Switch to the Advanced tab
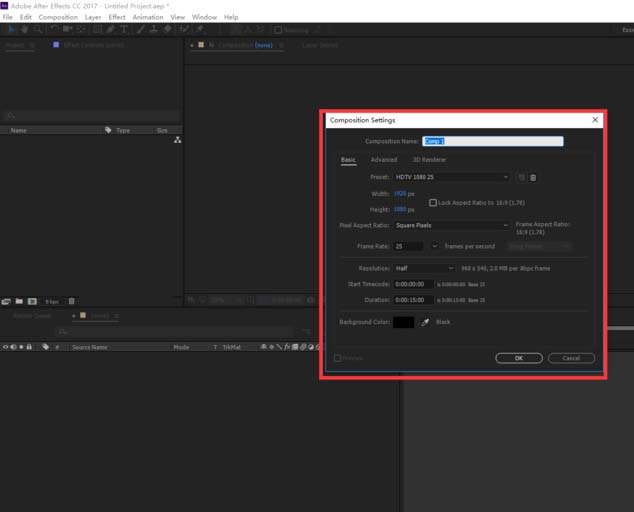 (383, 159)
